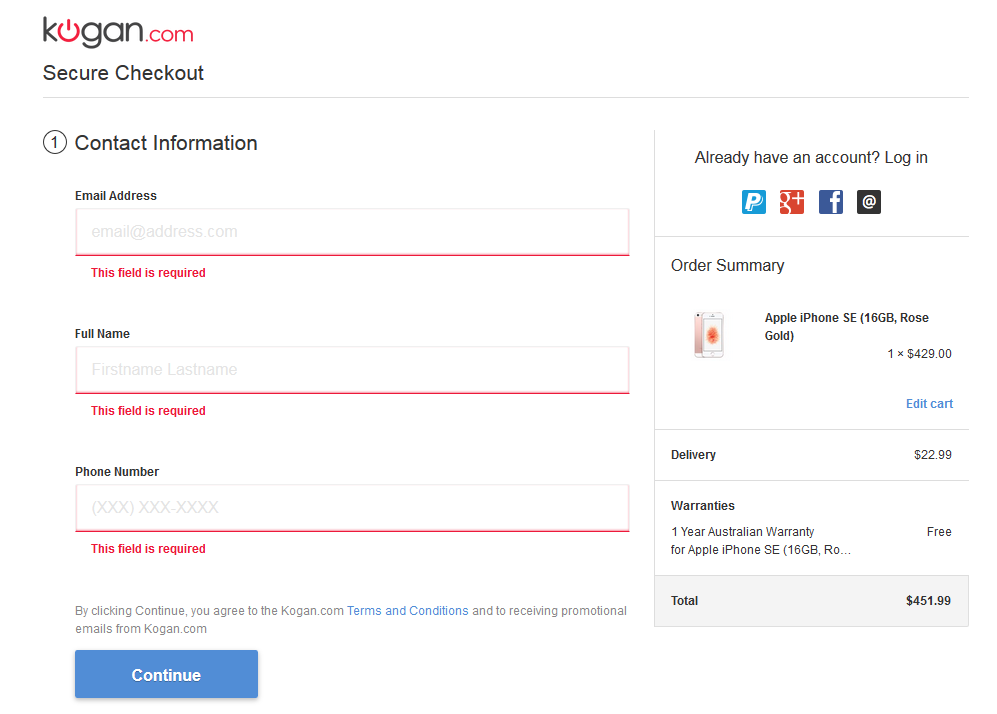This screenshot has height=714, width=997.
Task: Click the step 1 circle icon
Action: [54, 143]
